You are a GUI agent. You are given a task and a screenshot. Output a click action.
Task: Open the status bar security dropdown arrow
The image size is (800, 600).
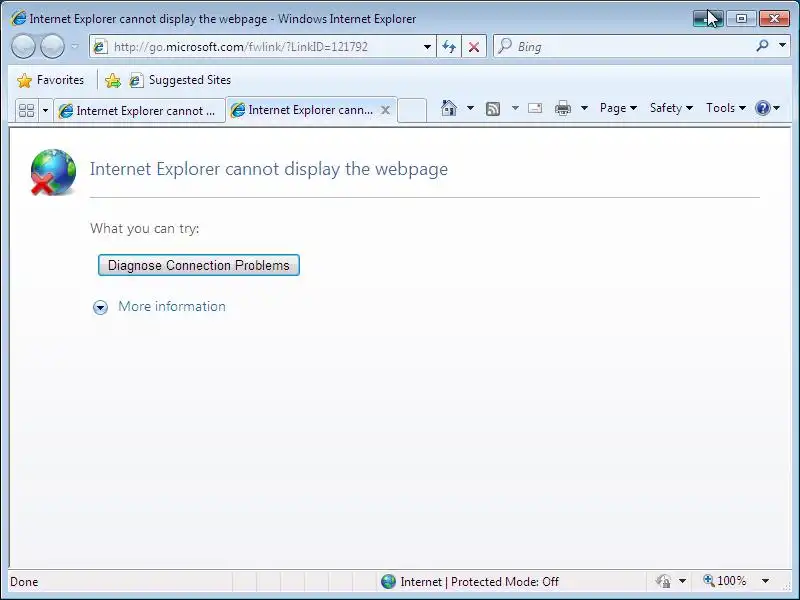682,581
